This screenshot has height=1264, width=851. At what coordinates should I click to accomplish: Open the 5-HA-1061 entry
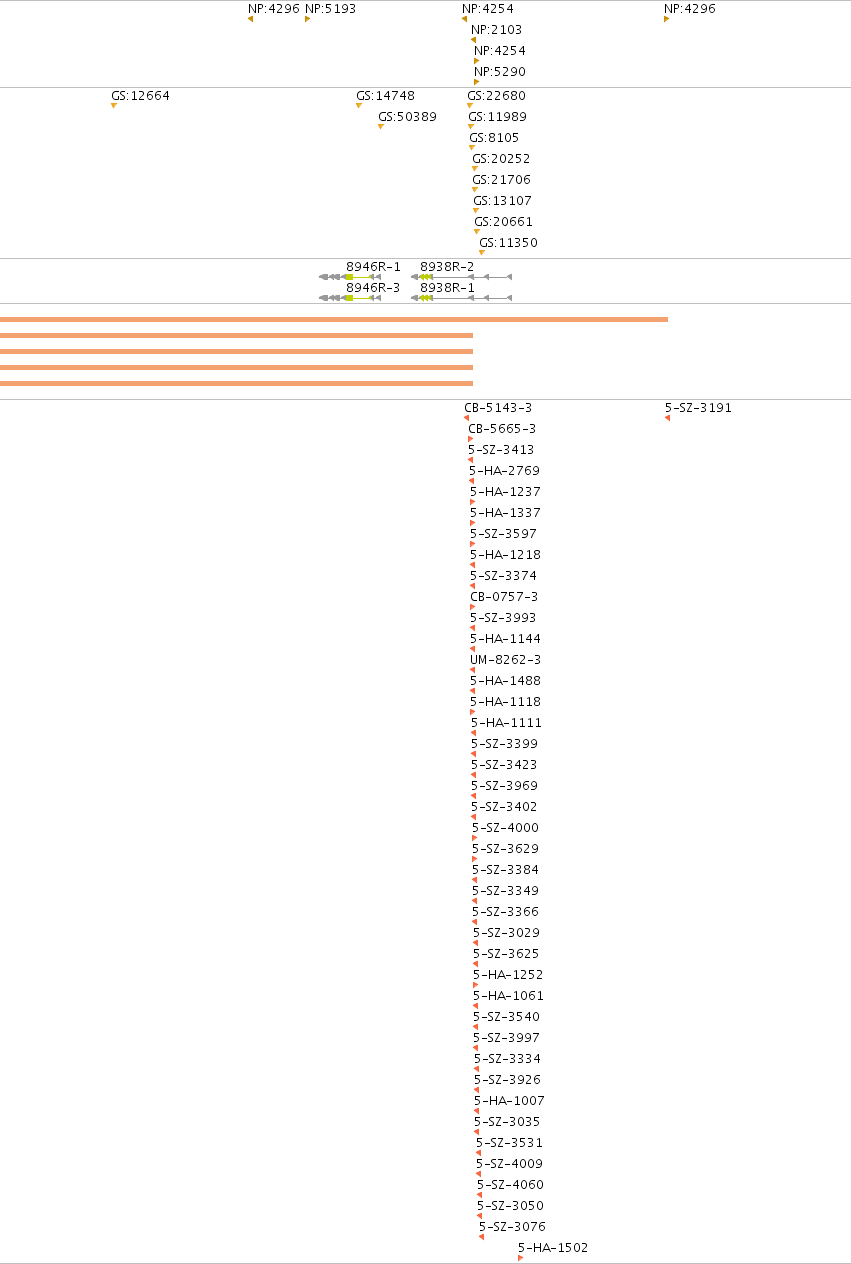(x=509, y=996)
